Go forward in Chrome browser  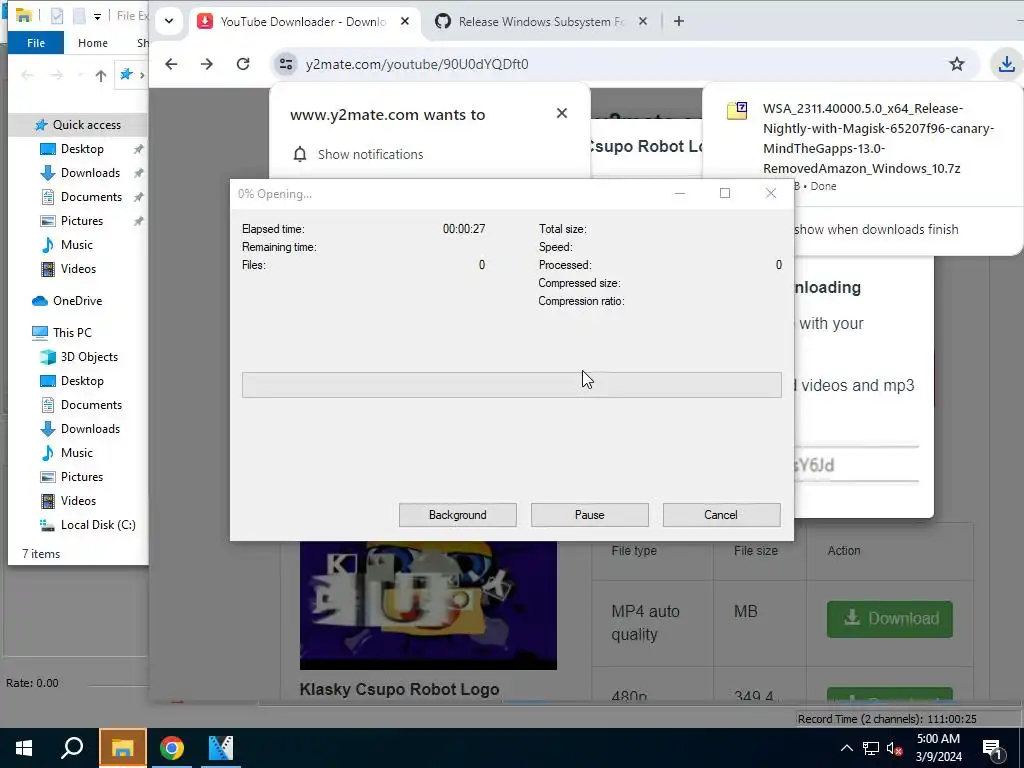[206, 64]
